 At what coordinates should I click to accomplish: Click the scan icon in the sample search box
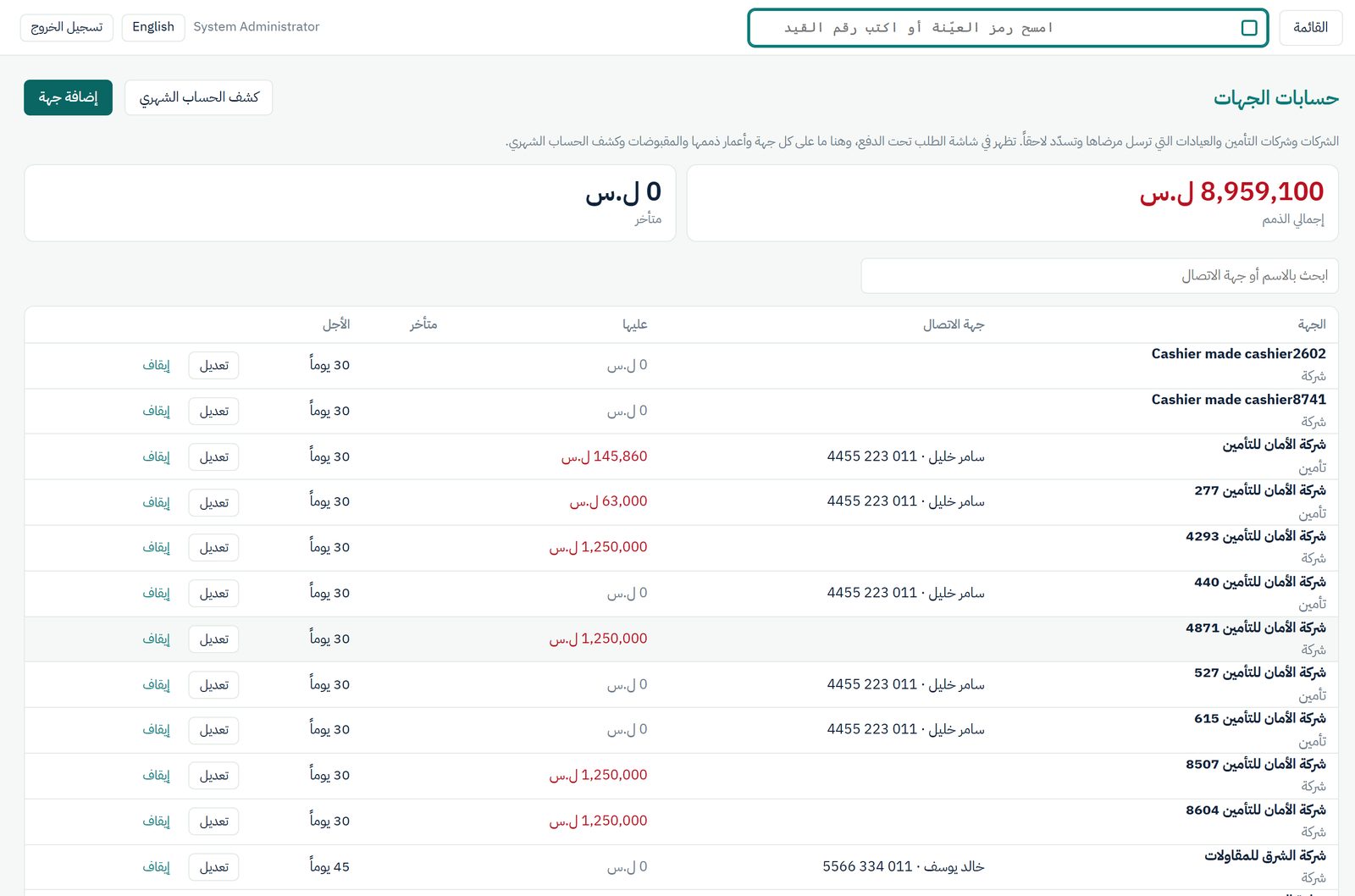point(1248,28)
